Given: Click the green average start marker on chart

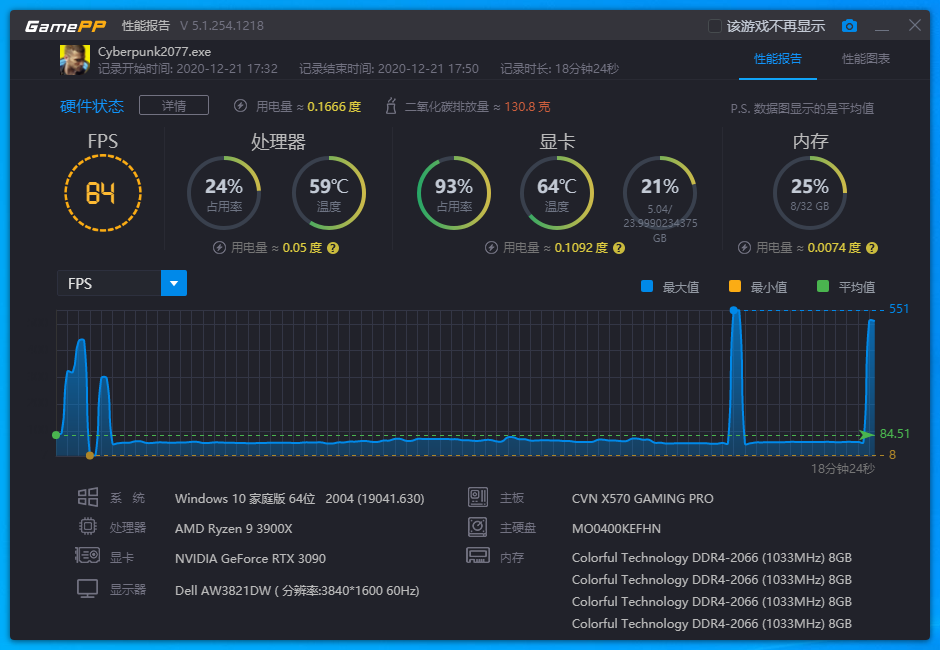Looking at the screenshot, I should (x=56, y=435).
